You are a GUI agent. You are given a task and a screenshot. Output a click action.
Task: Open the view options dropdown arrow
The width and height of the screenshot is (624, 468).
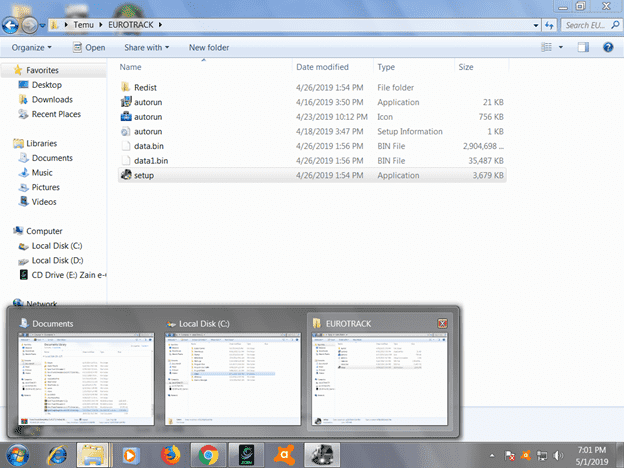coord(561,47)
